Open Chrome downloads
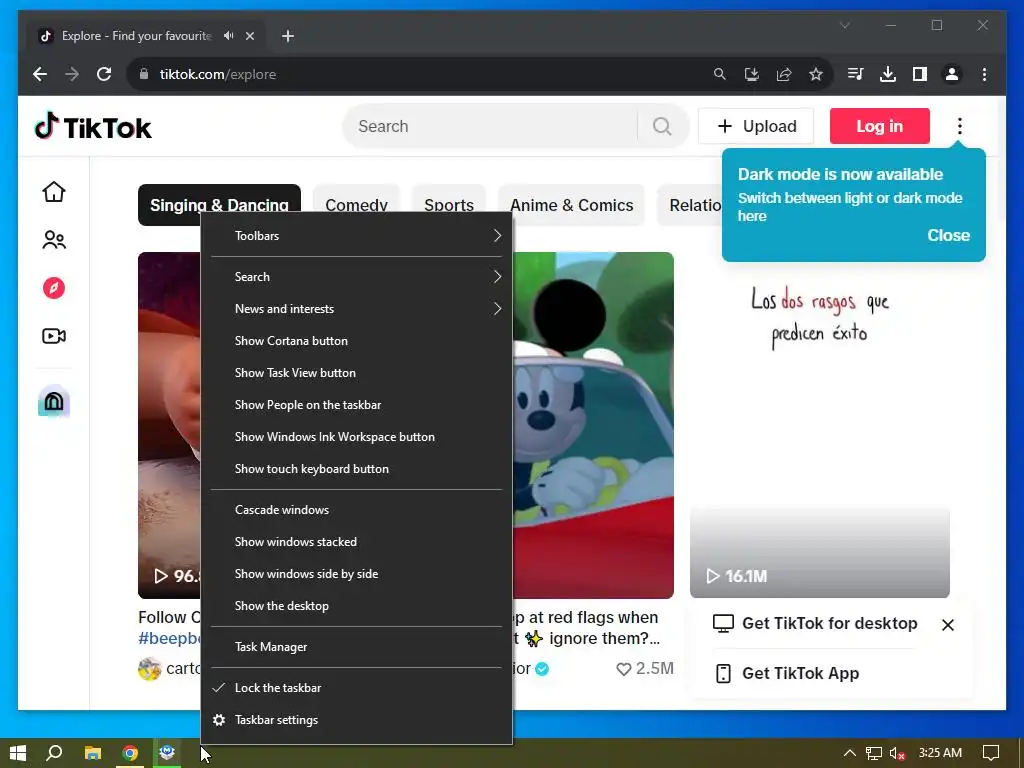 [x=888, y=74]
